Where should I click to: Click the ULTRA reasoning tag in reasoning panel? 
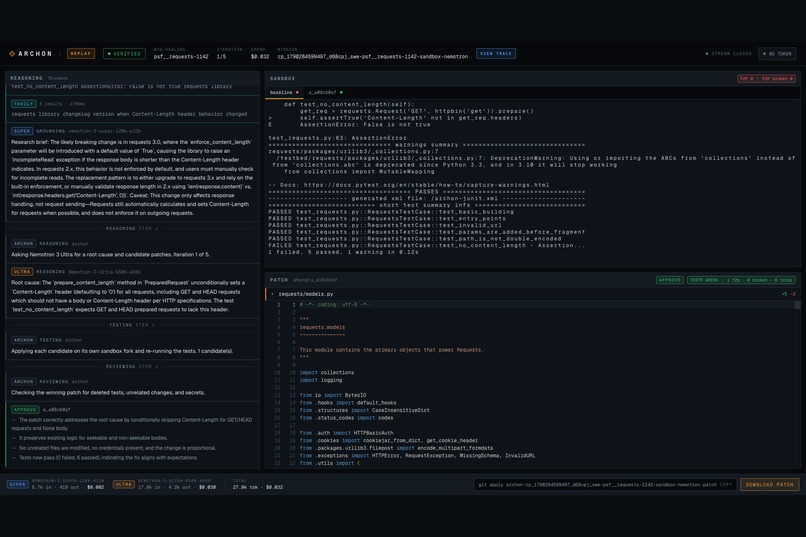[22, 272]
